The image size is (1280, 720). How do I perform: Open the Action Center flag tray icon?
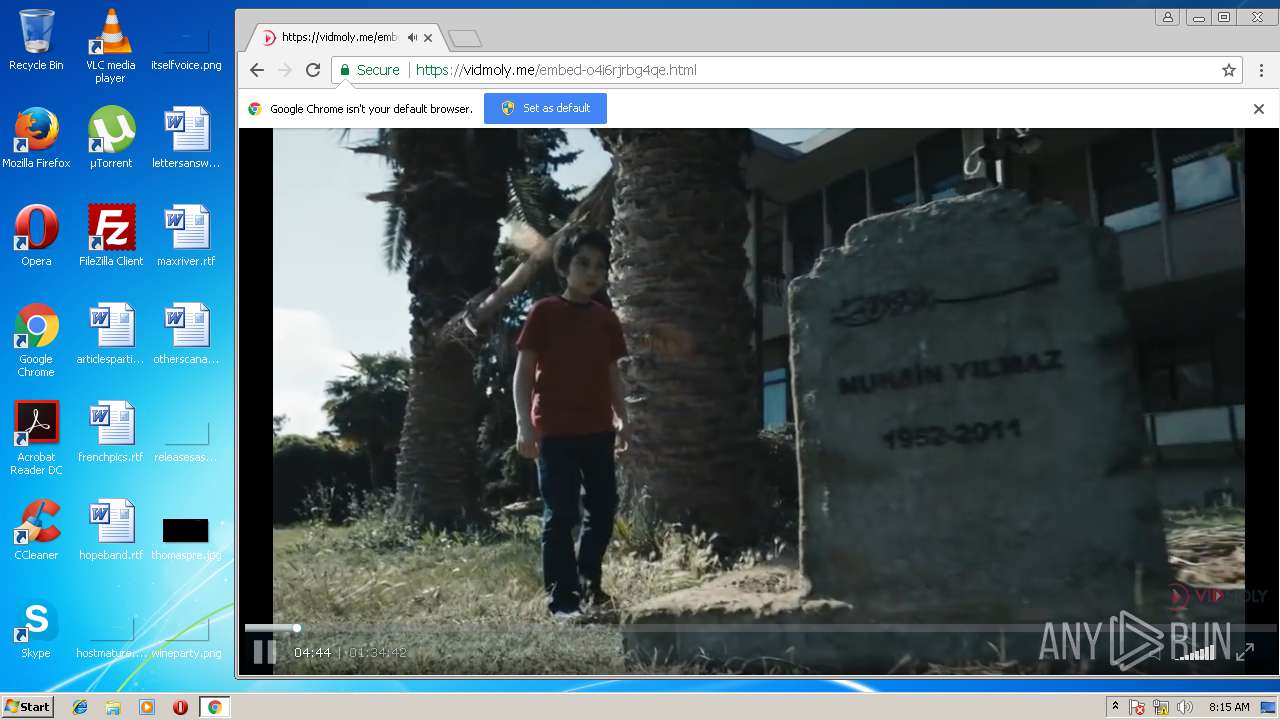click(x=1137, y=707)
